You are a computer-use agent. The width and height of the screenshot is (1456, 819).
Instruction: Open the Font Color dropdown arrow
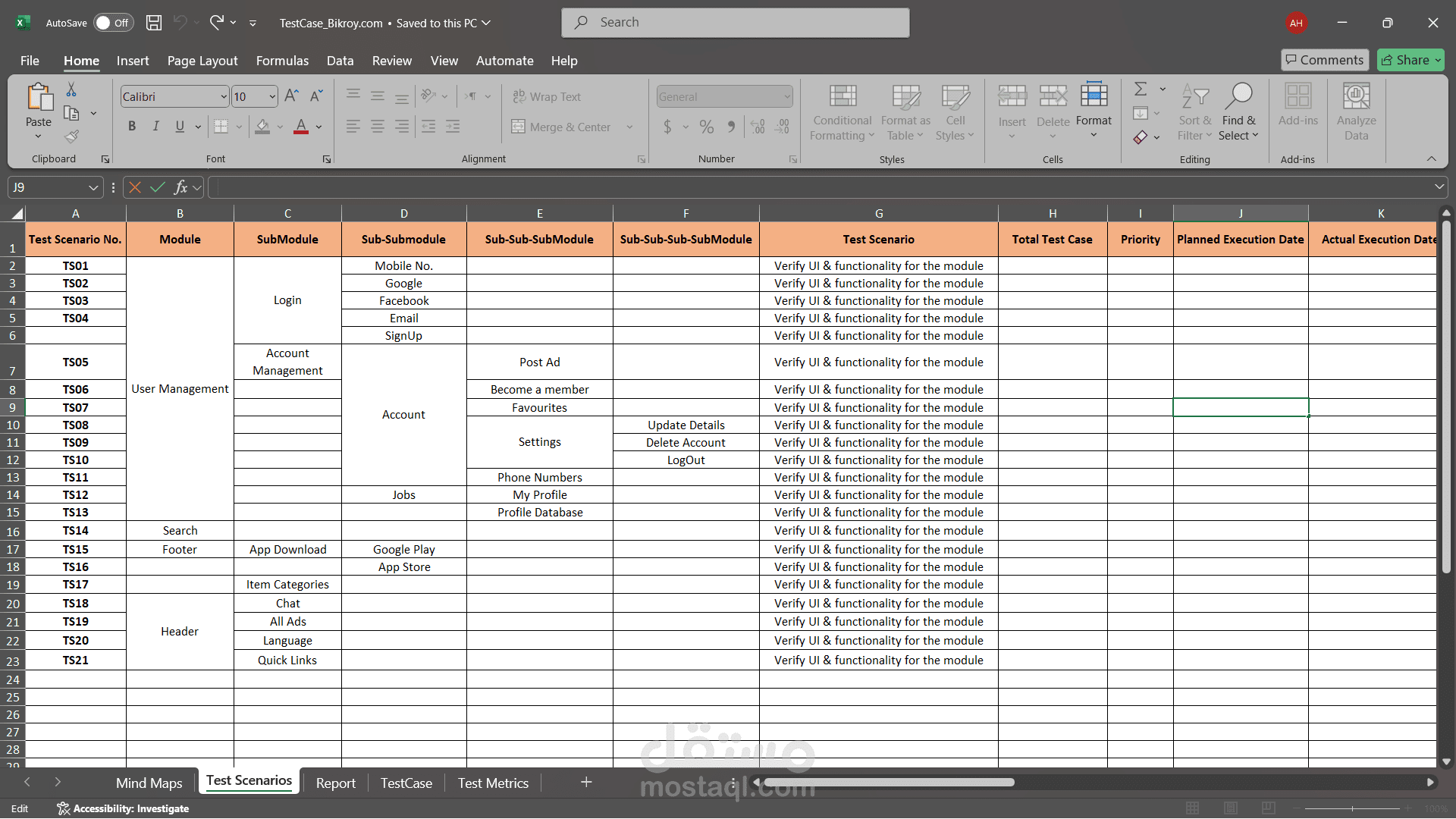tap(318, 127)
